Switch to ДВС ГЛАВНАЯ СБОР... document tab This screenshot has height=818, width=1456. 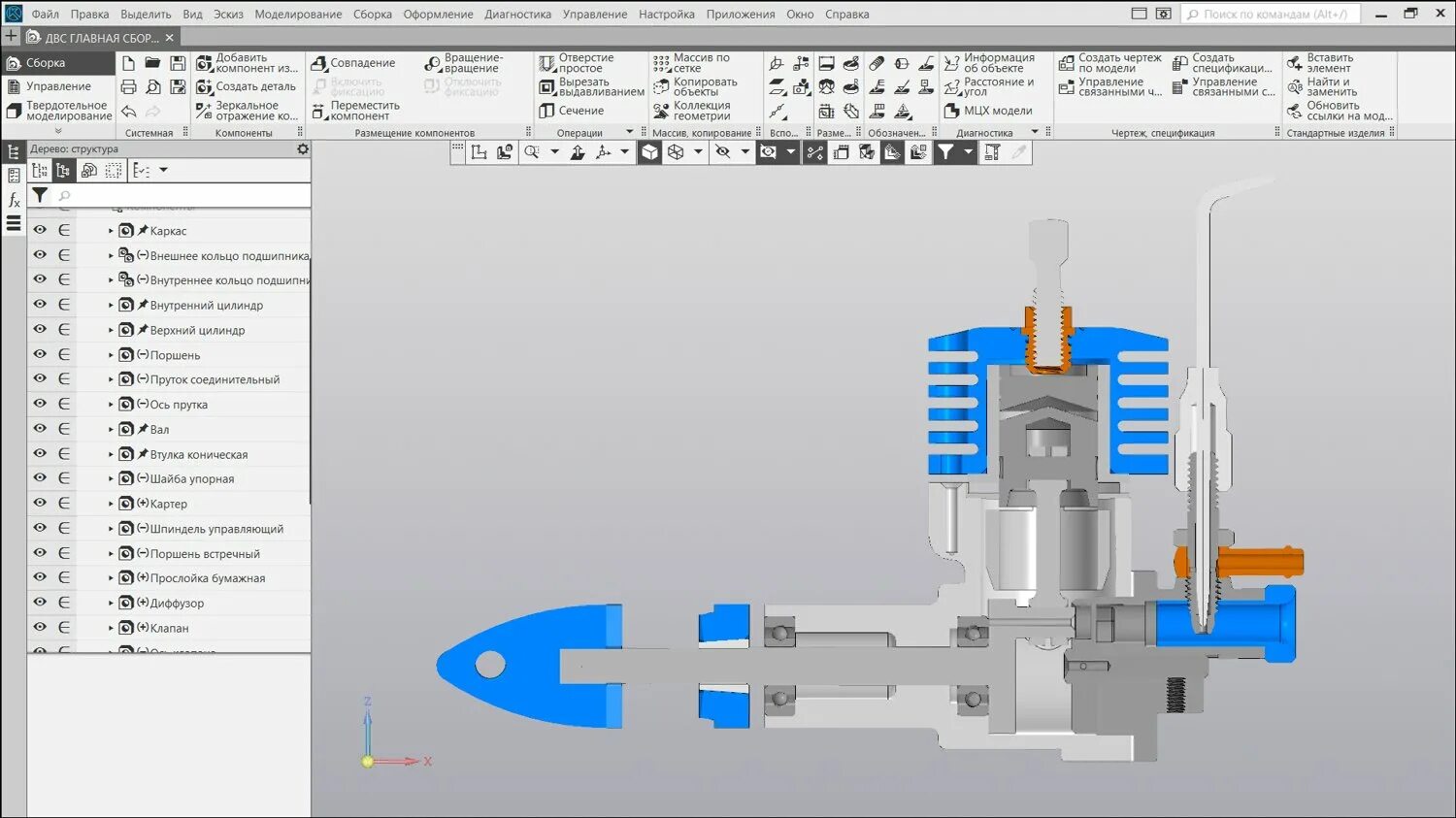click(x=101, y=38)
